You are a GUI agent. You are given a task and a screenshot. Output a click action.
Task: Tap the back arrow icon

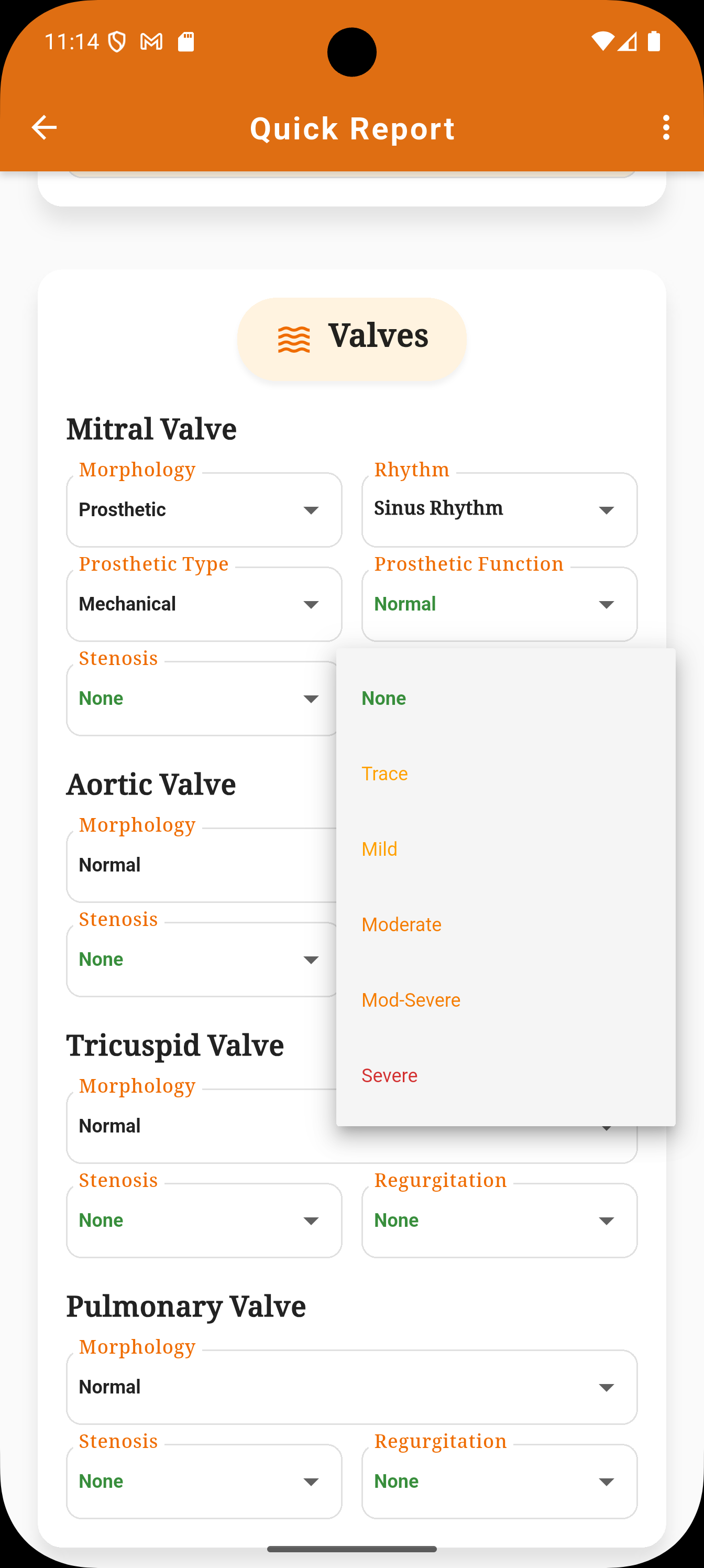44,128
